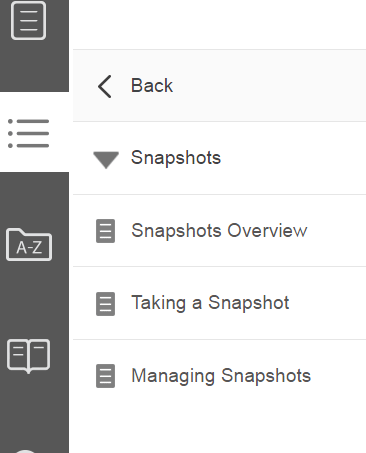
Task: Click the white header area above Back
Action: click(x=219, y=24)
